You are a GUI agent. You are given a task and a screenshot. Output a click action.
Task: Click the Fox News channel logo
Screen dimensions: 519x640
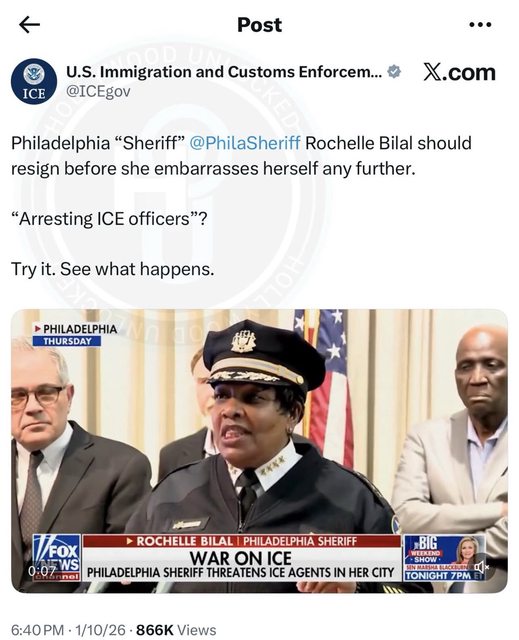coord(57,558)
